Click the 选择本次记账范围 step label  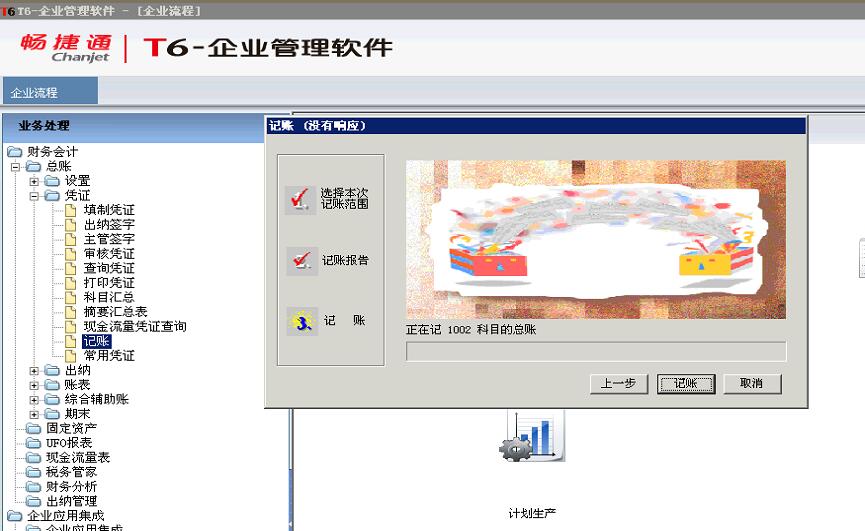pos(345,199)
